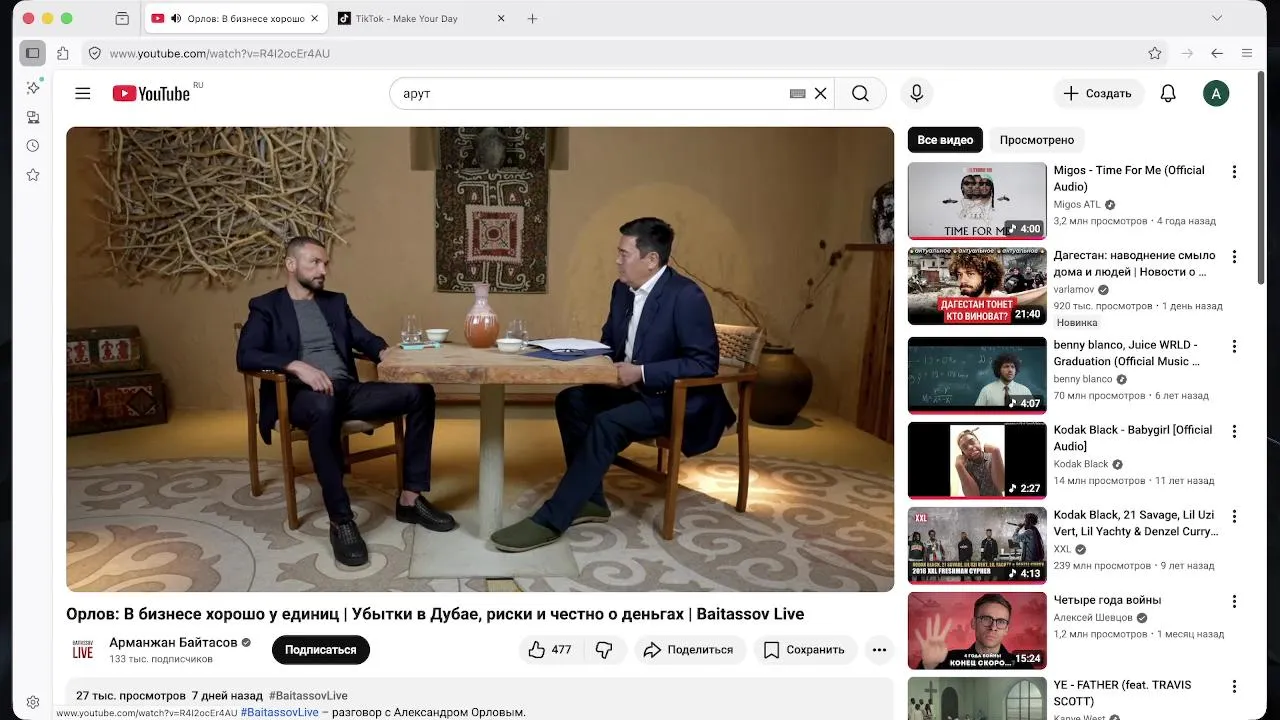Image resolution: width=1280 pixels, height=720 pixels.
Task: Open the Дагестан тонет thumbnail
Action: click(x=977, y=286)
